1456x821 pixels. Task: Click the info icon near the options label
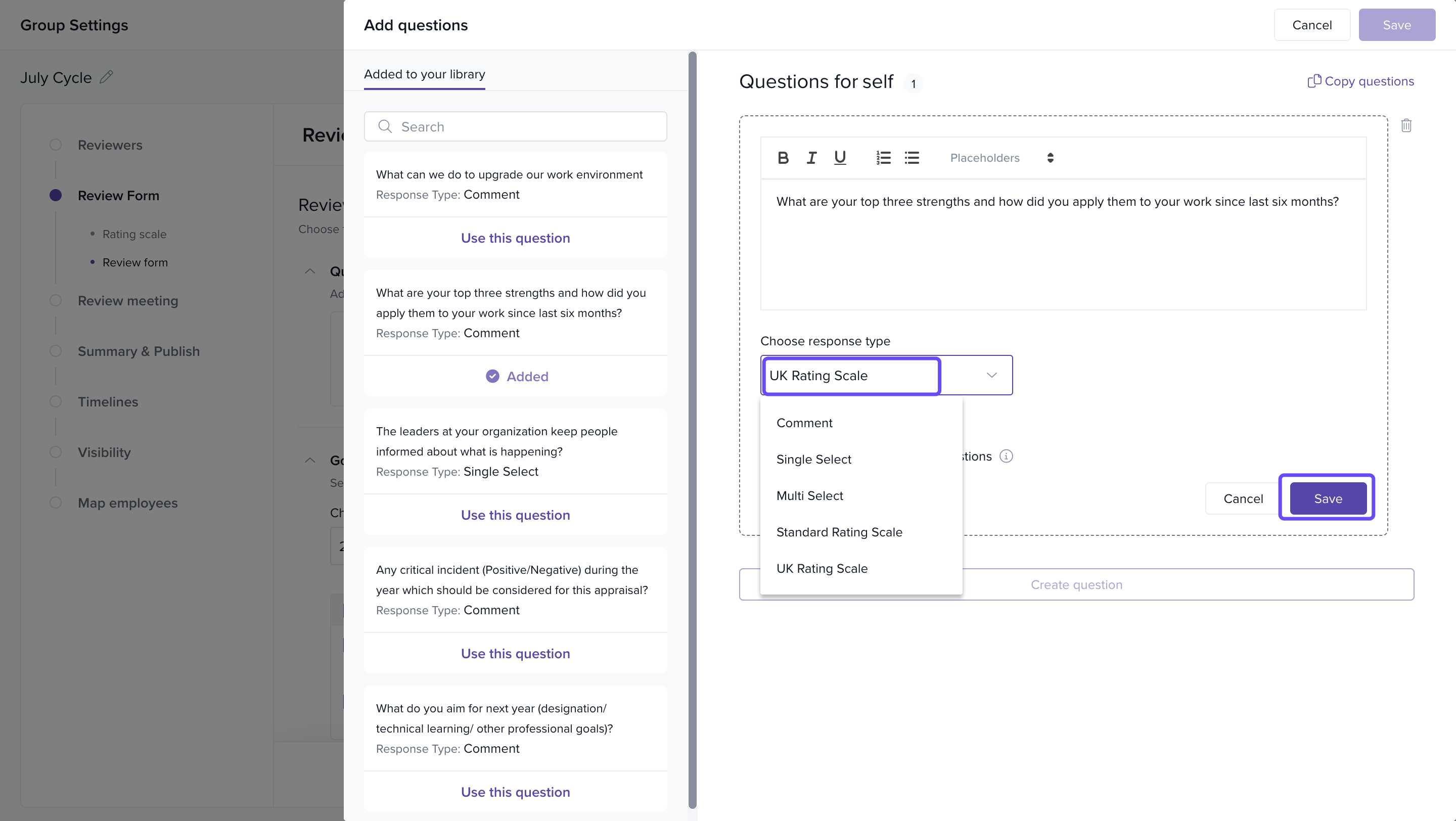pyautogui.click(x=1006, y=456)
